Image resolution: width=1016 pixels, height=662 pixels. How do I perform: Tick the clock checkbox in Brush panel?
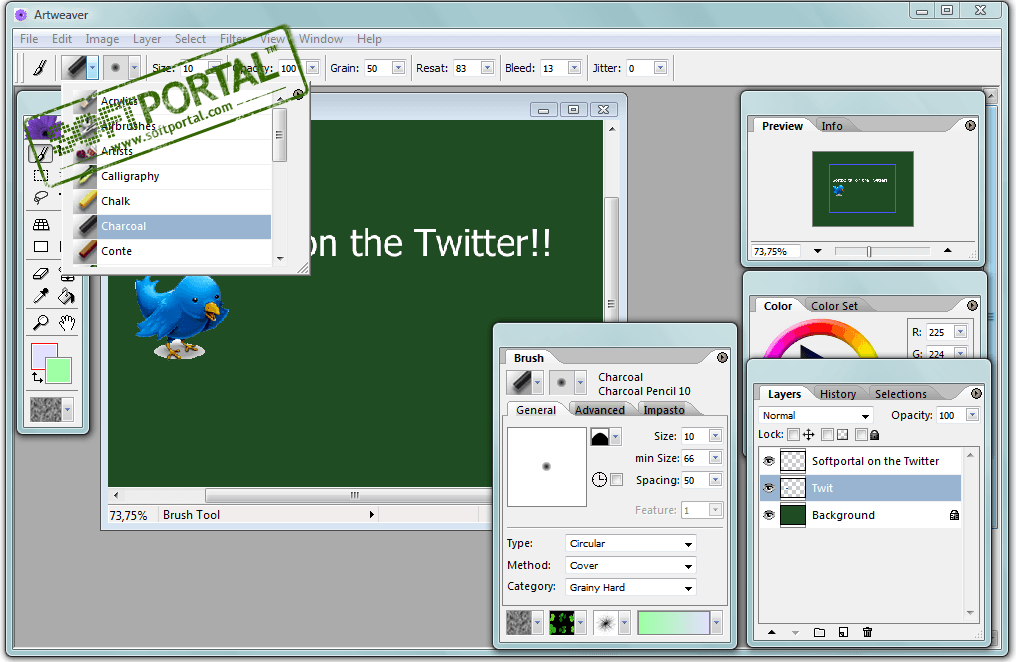616,480
